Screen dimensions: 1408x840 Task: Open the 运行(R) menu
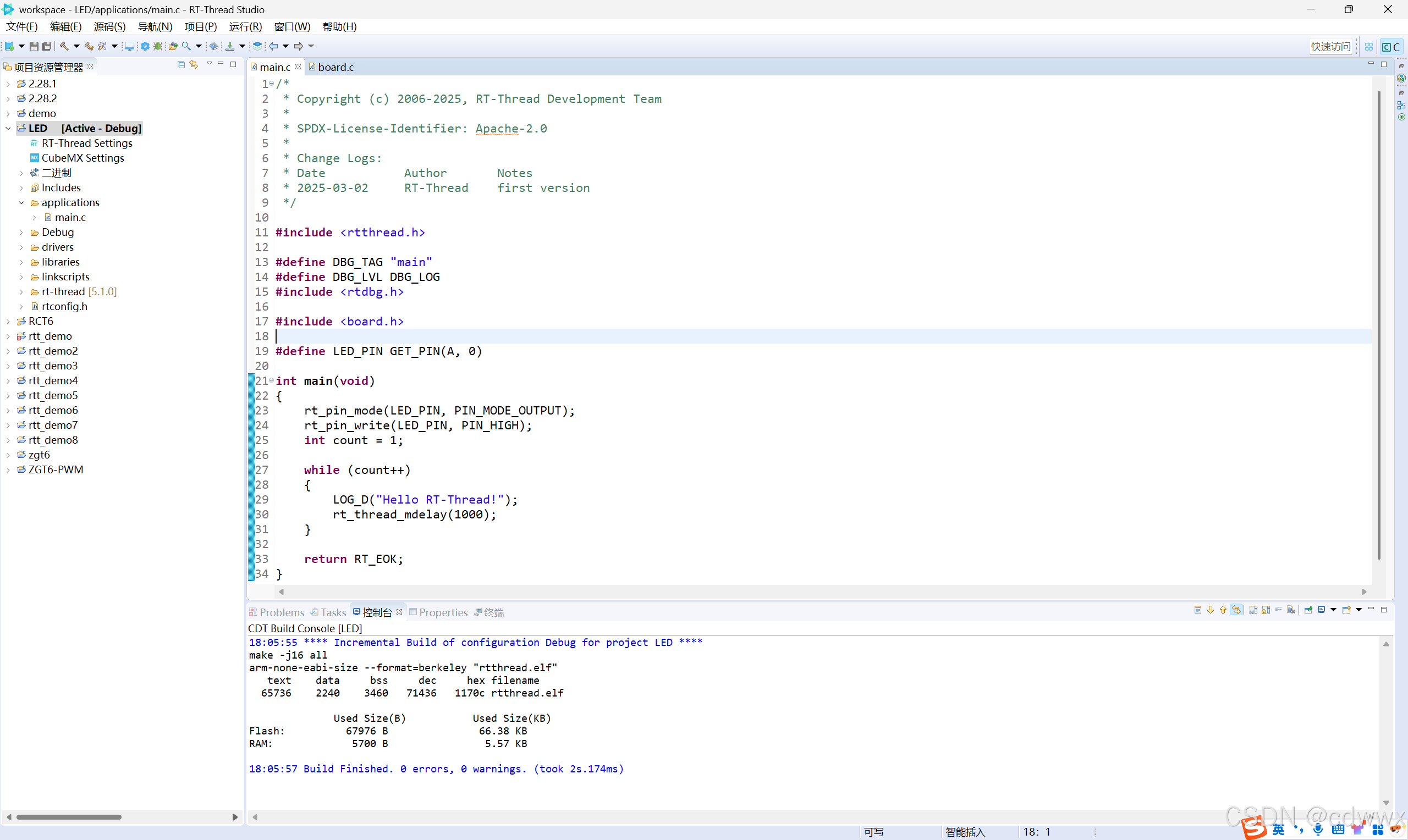[245, 26]
